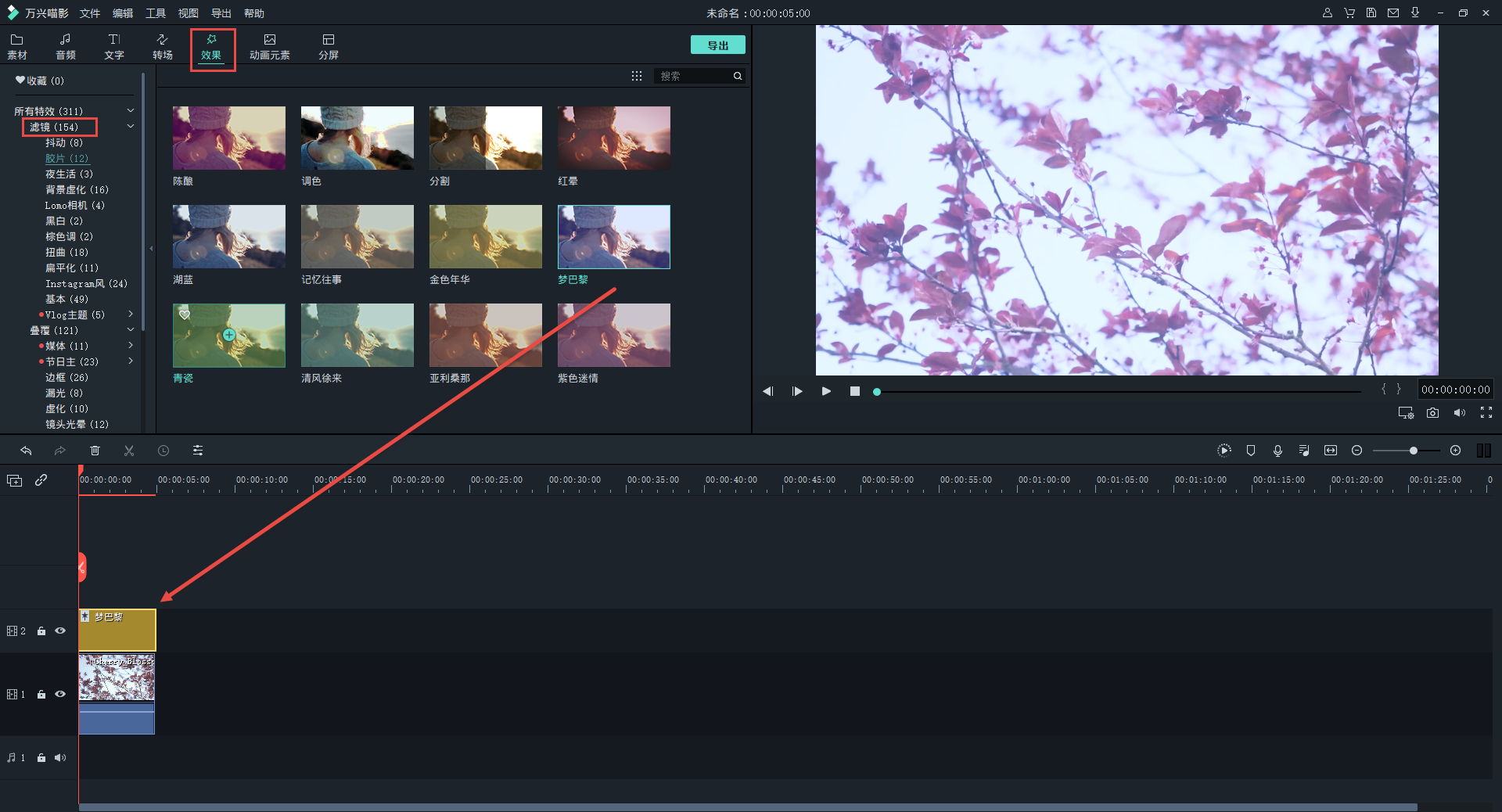Click the scissors split icon
Viewport: 1502px width, 812px height.
pos(129,451)
